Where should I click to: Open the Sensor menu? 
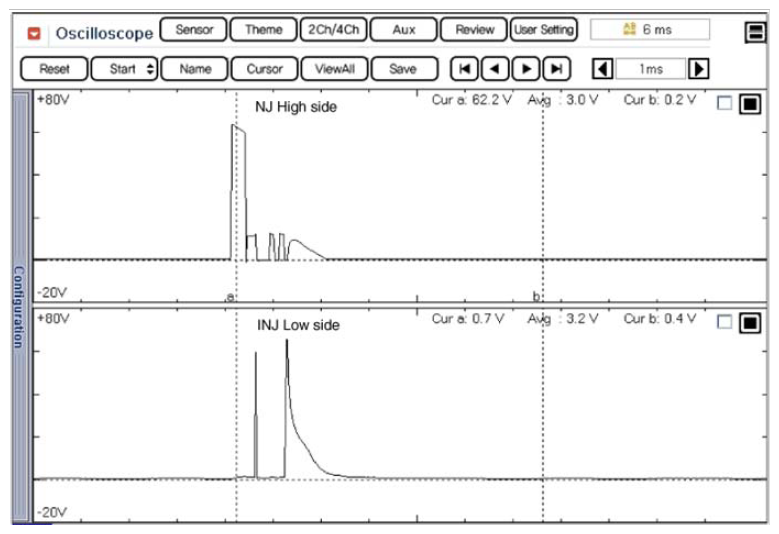click(x=194, y=30)
